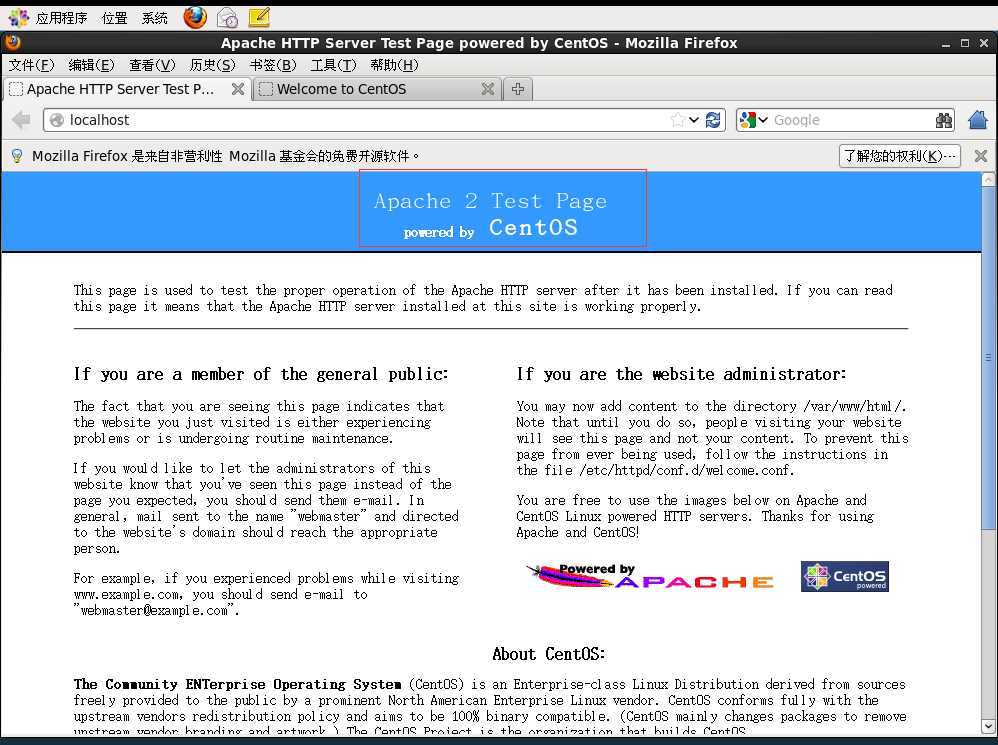The height and width of the screenshot is (745, 998).
Task: Open the 文件(F) menu
Action: [x=31, y=65]
